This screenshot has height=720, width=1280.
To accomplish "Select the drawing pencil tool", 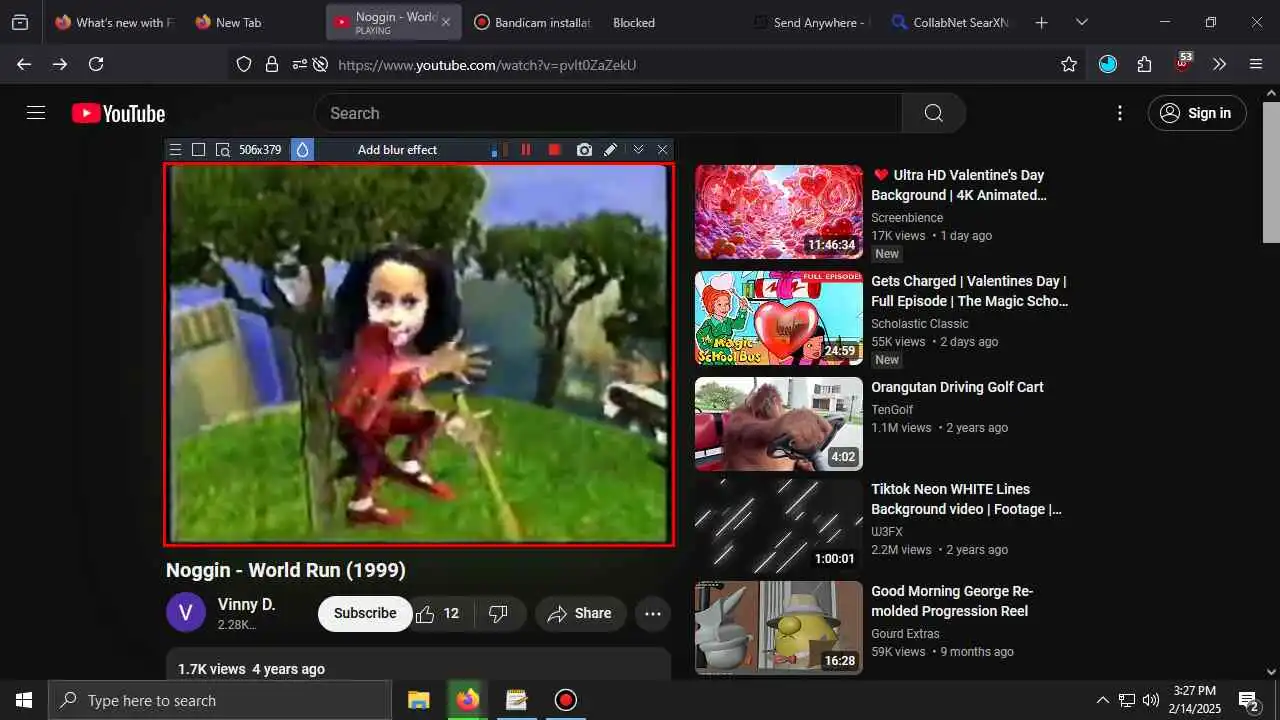I will pyautogui.click(x=610, y=150).
